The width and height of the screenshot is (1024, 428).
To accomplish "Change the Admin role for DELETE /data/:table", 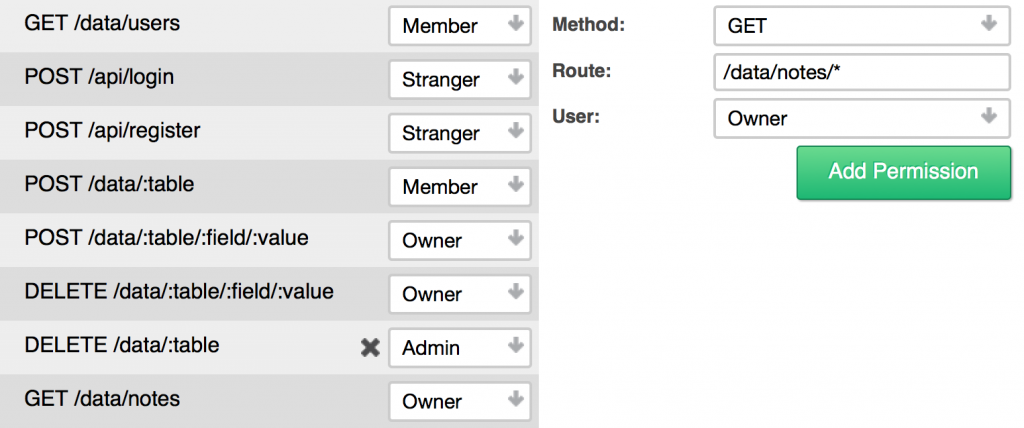I will [x=460, y=348].
